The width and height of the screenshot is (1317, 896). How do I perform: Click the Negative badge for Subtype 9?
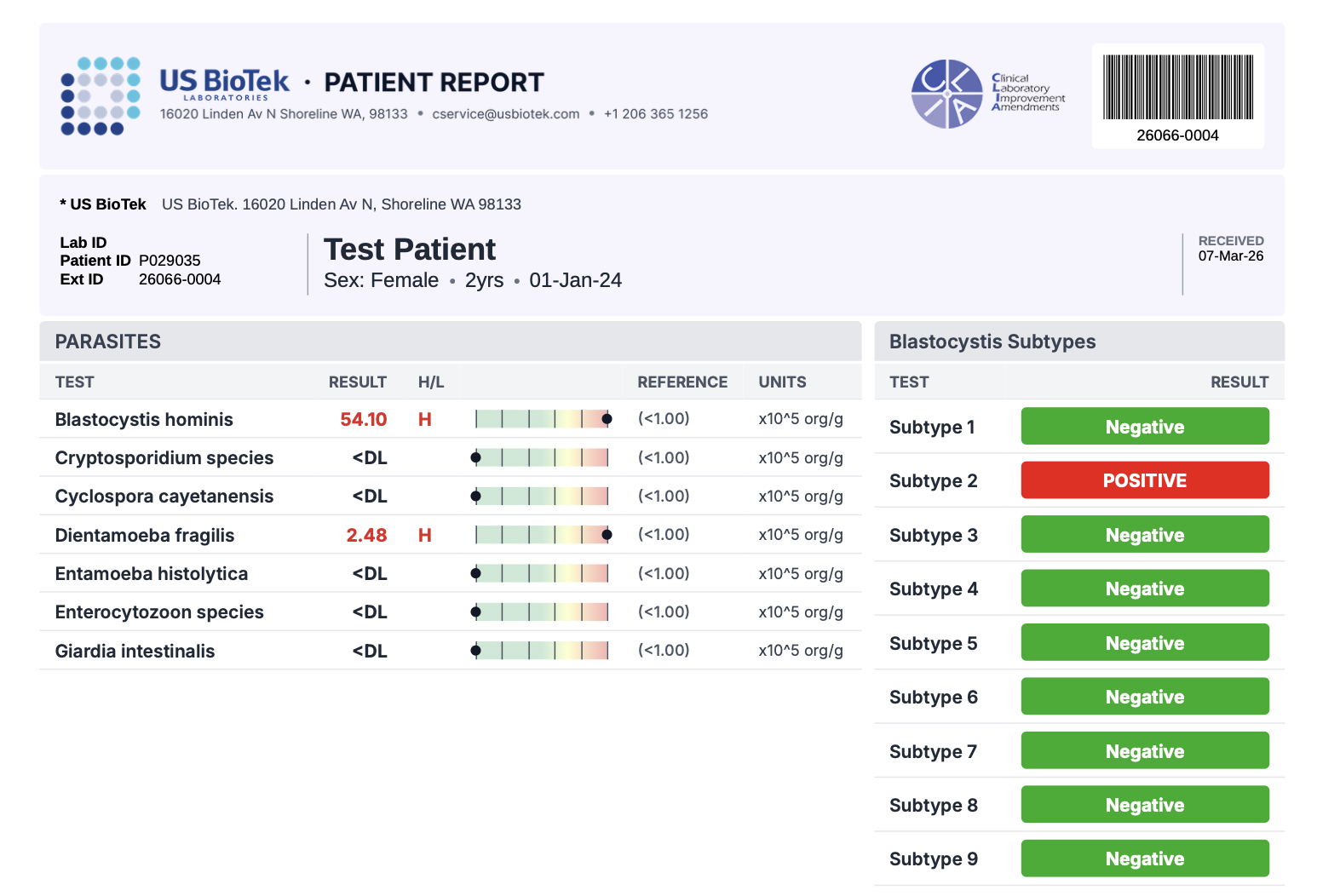click(x=1144, y=859)
